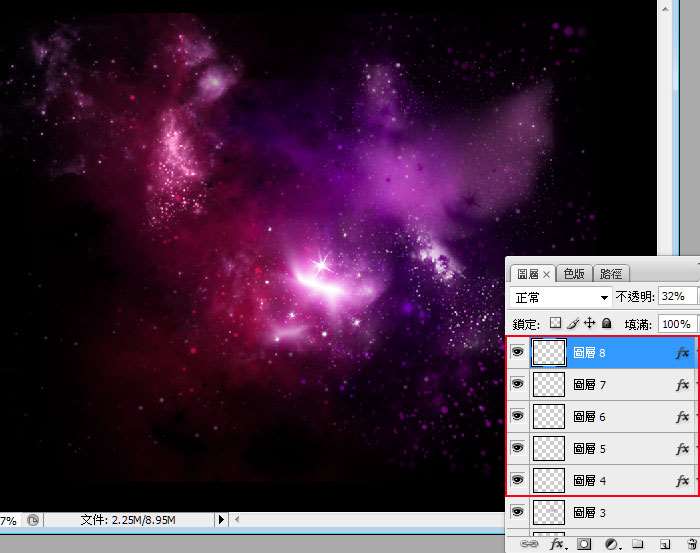This screenshot has height=553, width=700.
Task: Add a layer mask
Action: point(584,544)
